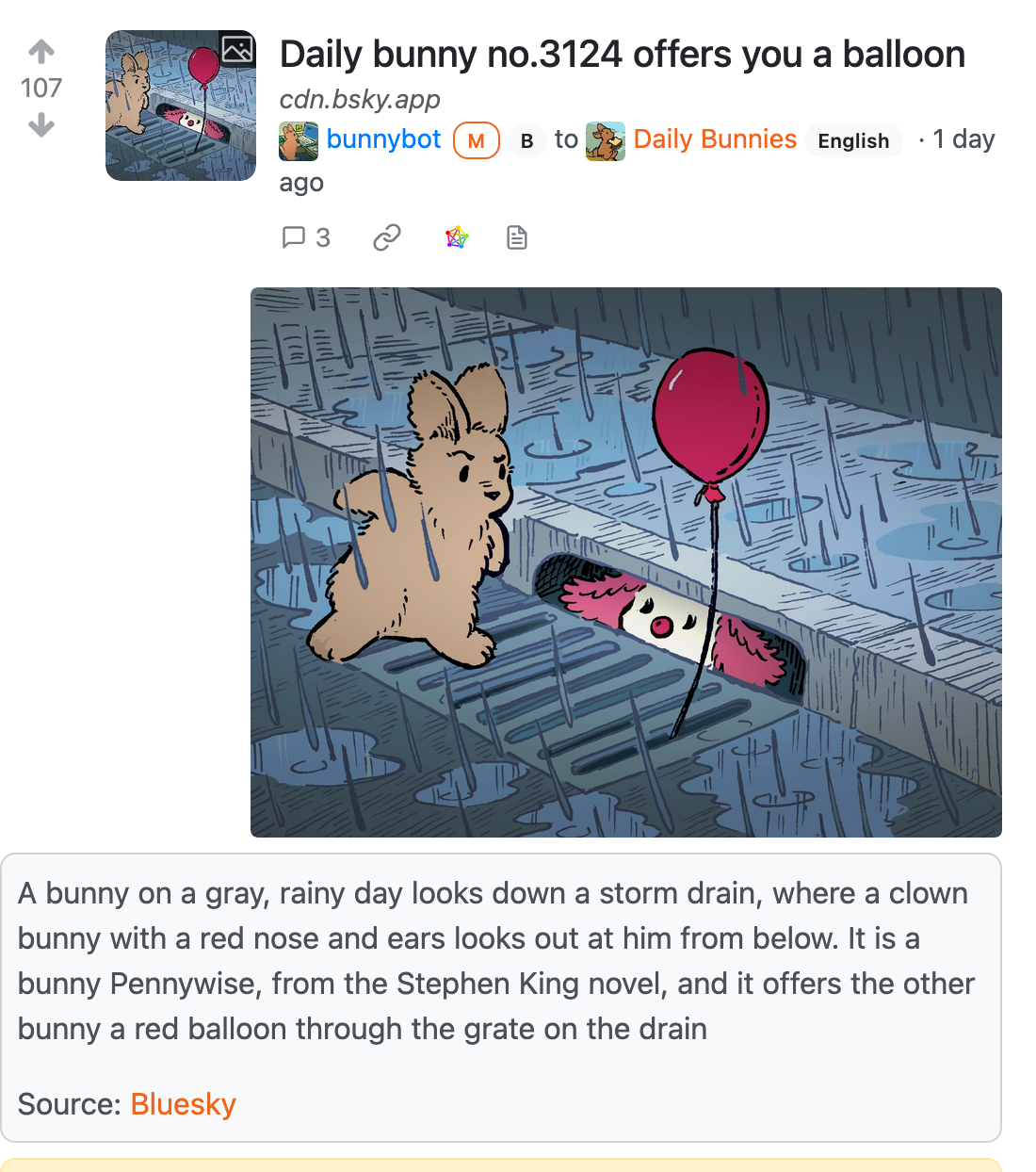Click the share link icon below the title
Image resolution: width=1036 pixels, height=1172 pixels.
(x=387, y=237)
